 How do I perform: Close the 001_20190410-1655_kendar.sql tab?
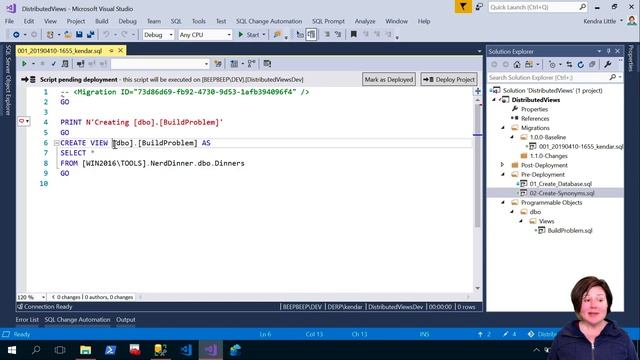point(120,51)
